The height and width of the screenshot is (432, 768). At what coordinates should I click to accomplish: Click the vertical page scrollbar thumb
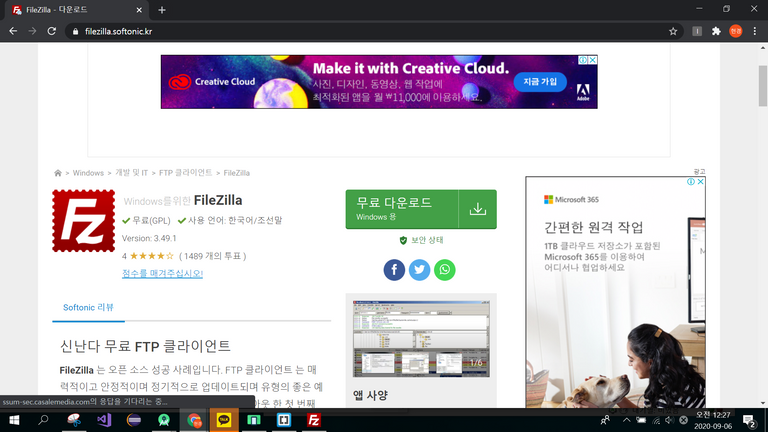(x=763, y=86)
